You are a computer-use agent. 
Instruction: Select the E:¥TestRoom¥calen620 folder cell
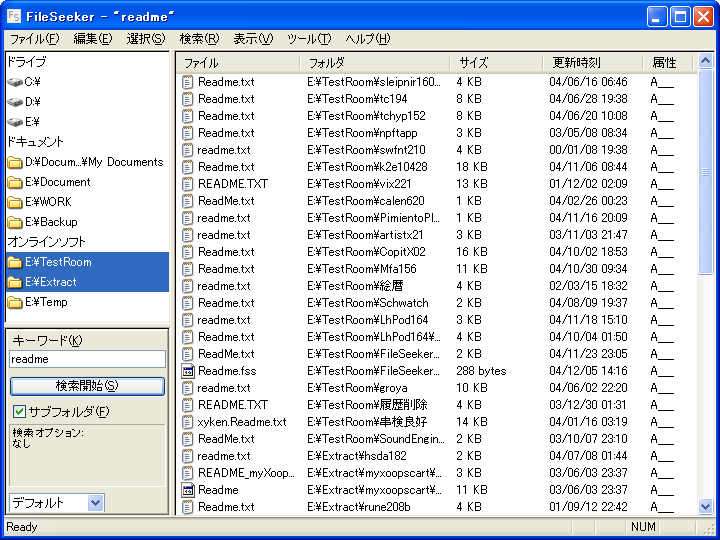[x=366, y=201]
